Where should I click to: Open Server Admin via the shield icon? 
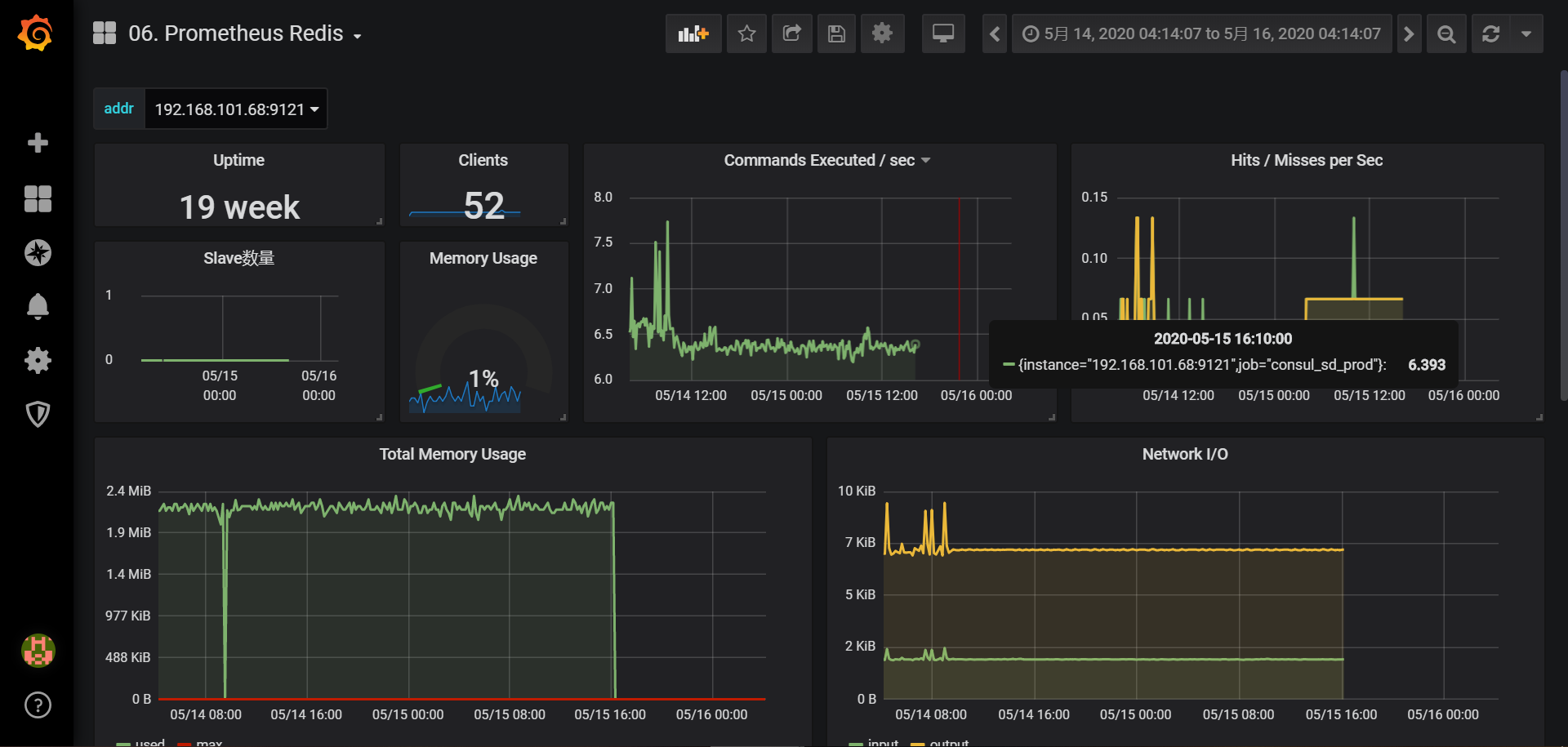(38, 414)
